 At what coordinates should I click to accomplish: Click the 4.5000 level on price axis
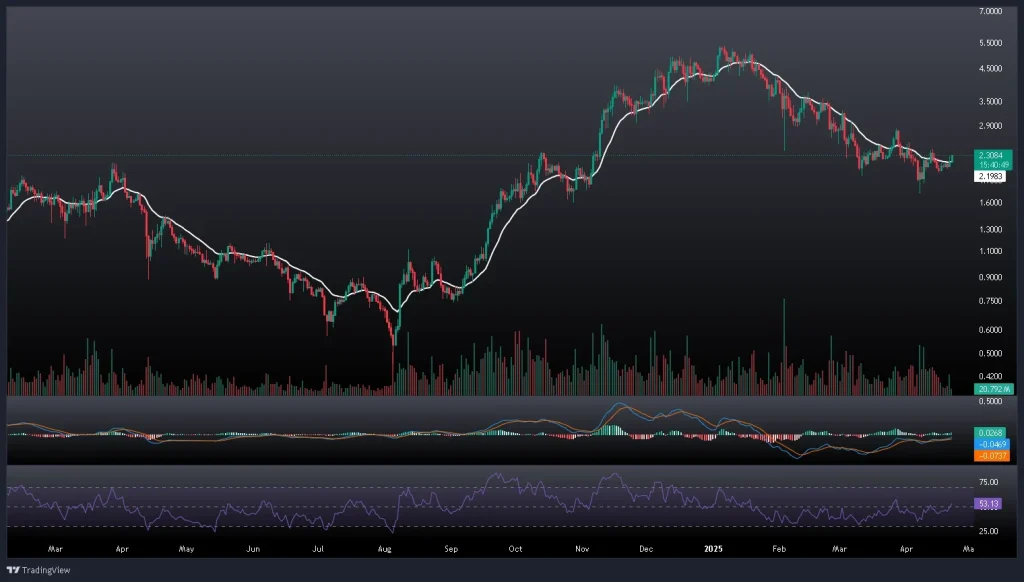tap(990, 69)
